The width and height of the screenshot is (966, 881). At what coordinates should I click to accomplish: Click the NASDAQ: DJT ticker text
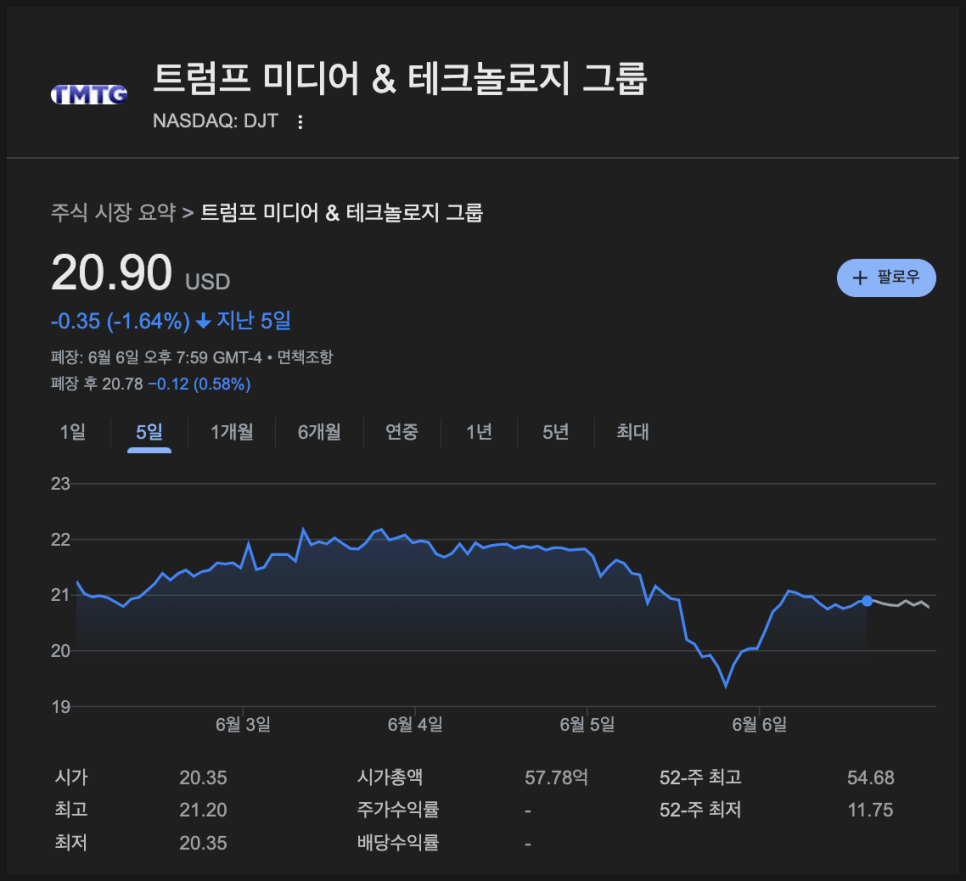[216, 121]
